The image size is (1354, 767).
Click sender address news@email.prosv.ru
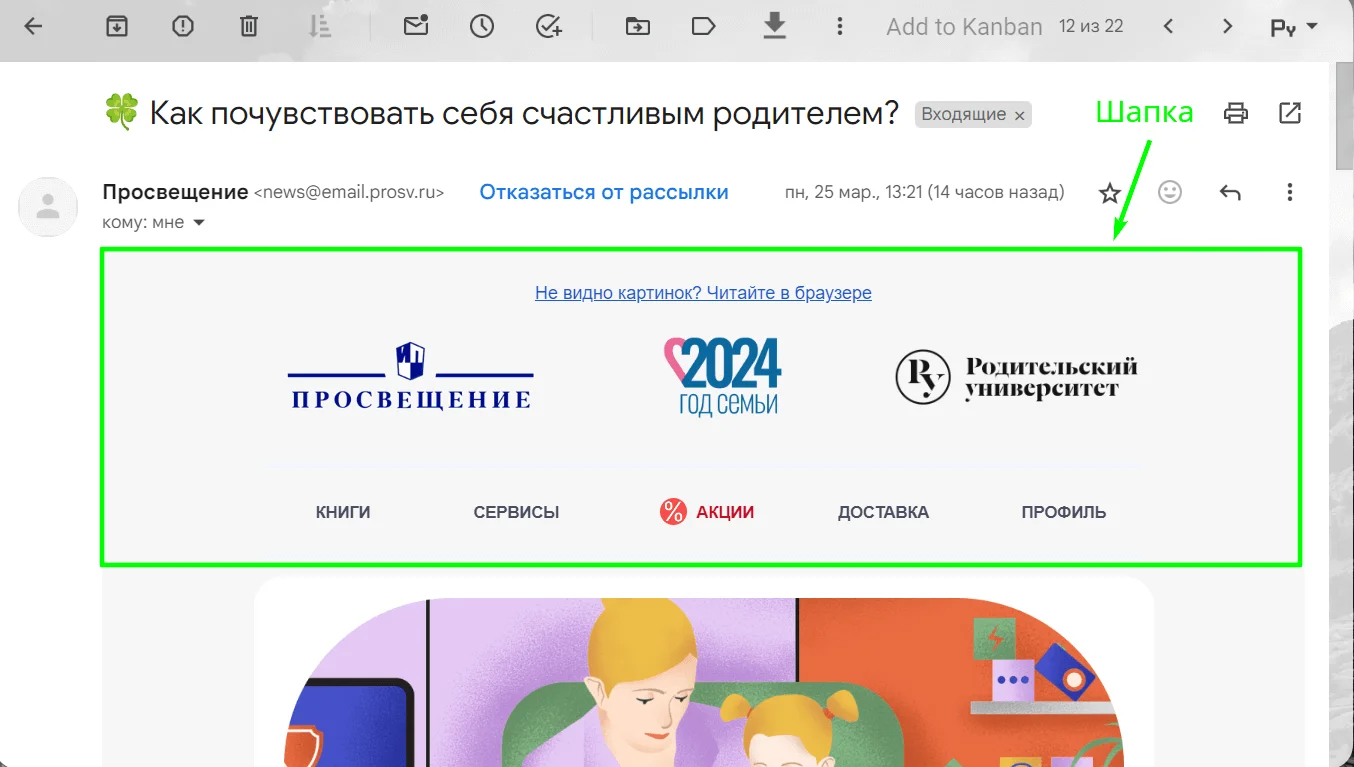click(349, 193)
